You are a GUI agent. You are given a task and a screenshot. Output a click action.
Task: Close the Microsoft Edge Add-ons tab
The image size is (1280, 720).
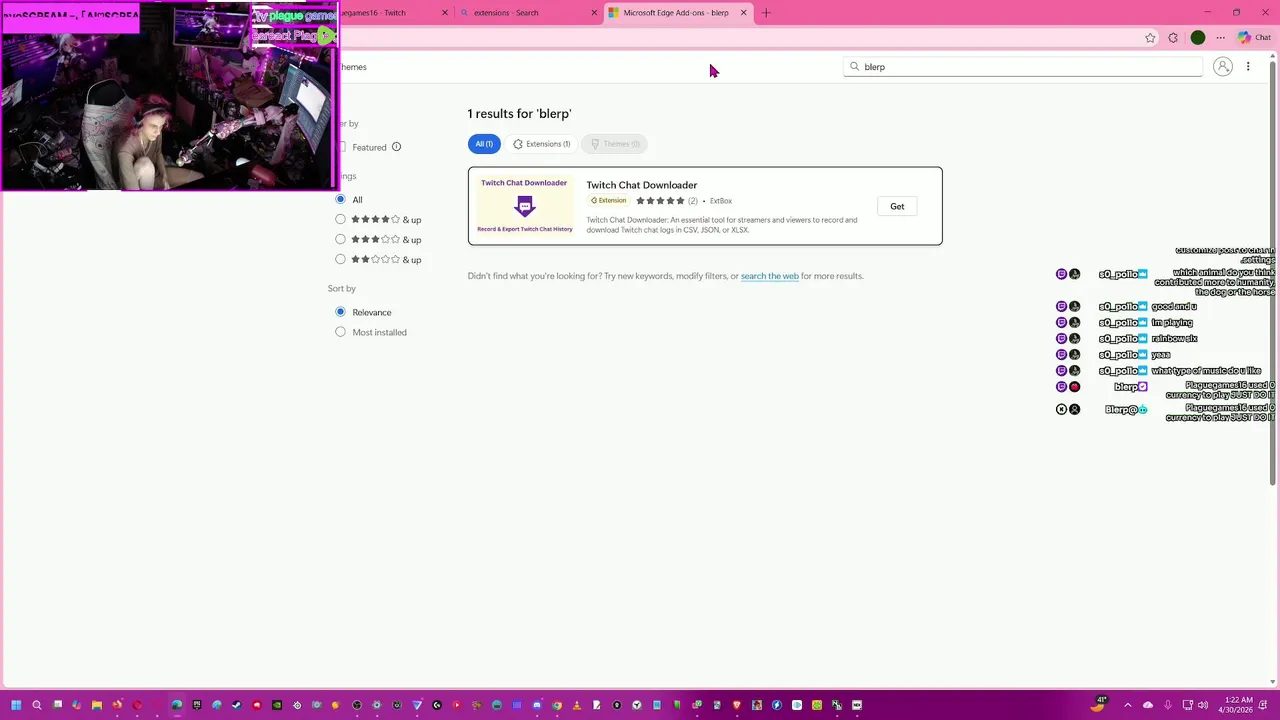click(743, 13)
